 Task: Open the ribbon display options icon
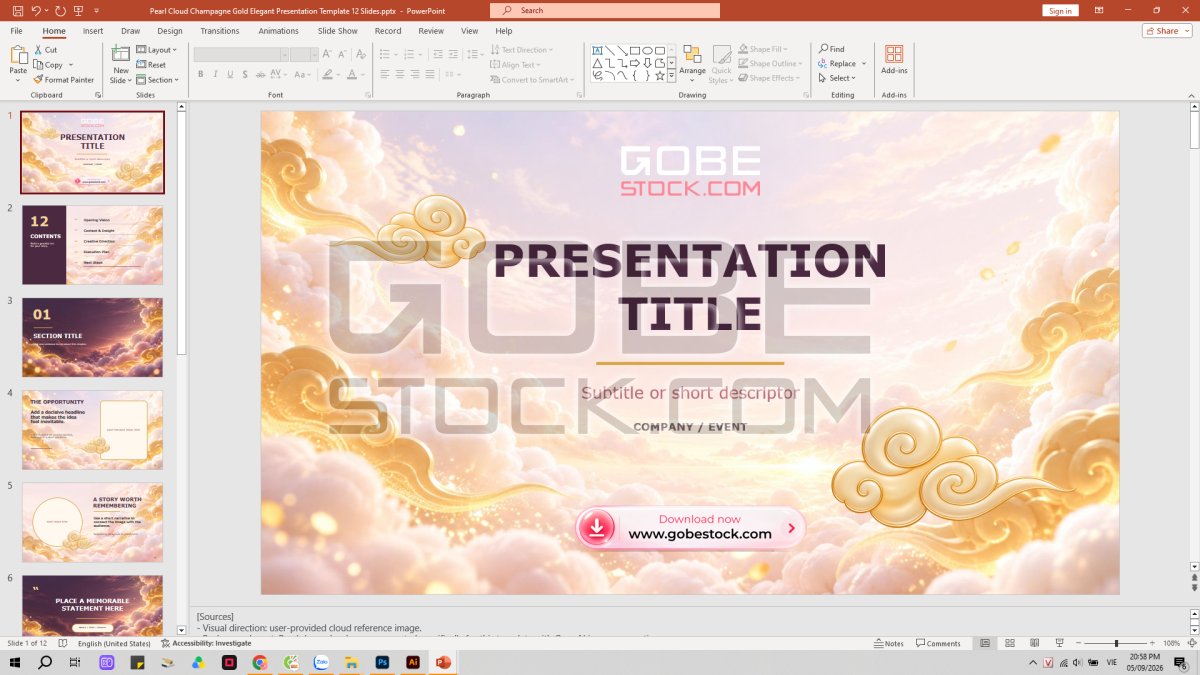(x=1099, y=10)
